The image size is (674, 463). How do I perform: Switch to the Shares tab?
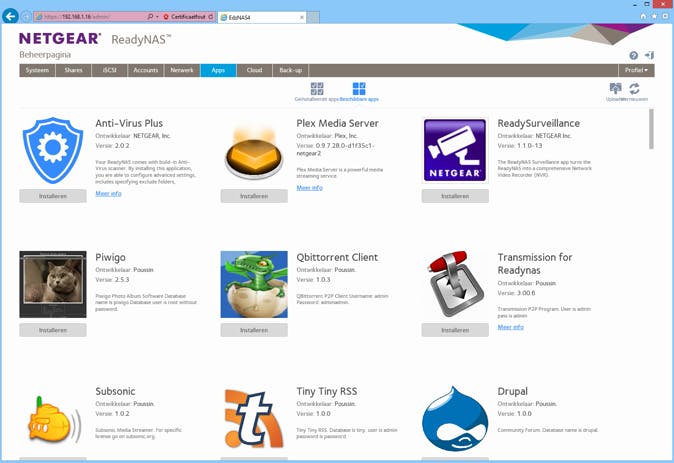[74, 70]
